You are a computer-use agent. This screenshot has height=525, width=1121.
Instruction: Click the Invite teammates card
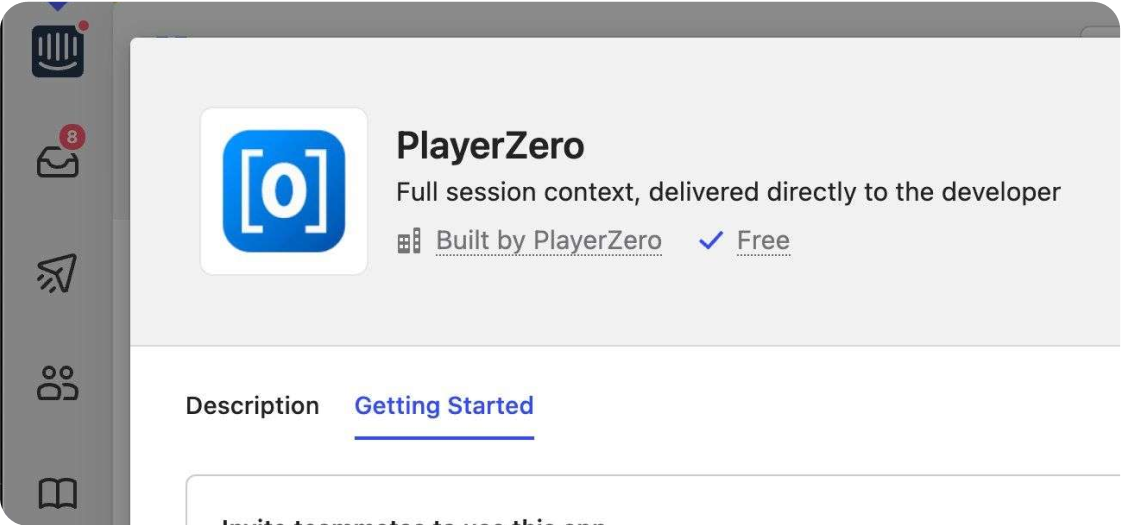coord(650,505)
